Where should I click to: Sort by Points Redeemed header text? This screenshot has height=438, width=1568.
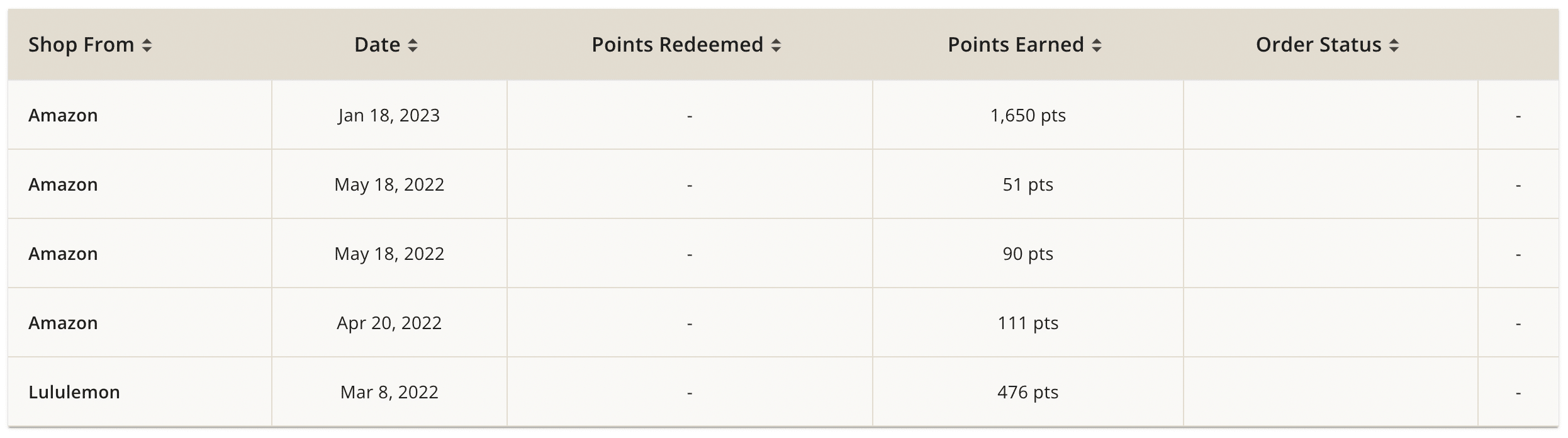(677, 45)
